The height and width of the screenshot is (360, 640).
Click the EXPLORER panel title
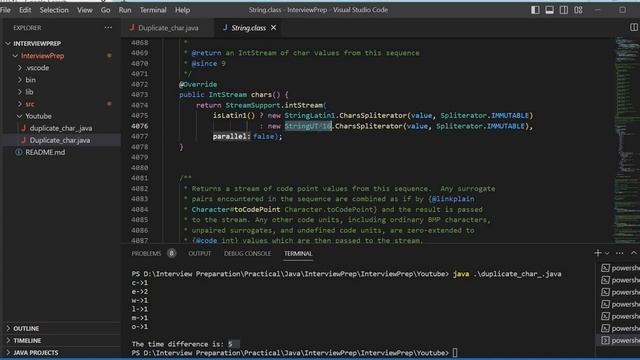(x=27, y=28)
